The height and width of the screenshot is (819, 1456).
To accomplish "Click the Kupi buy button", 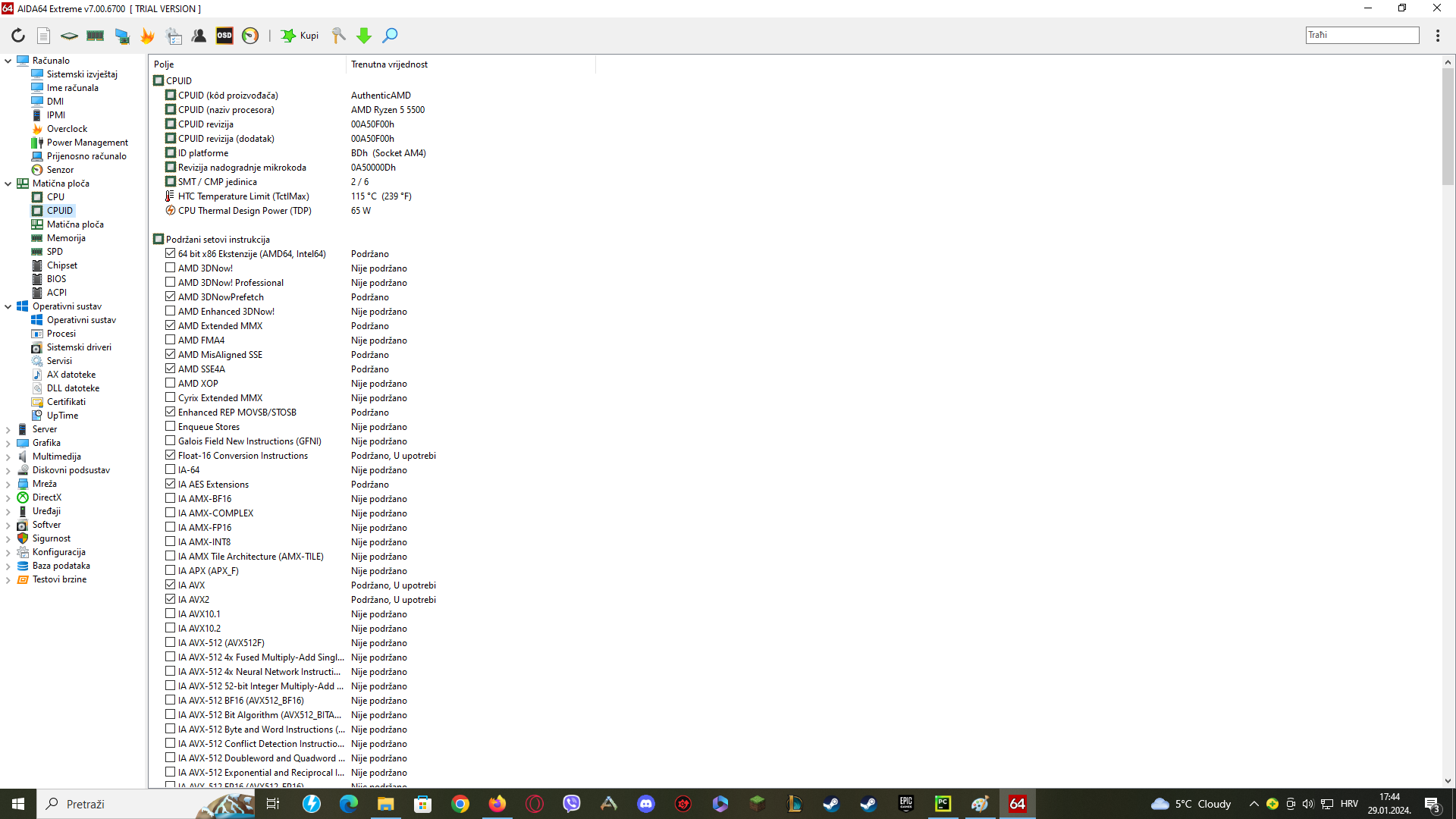I will coord(300,36).
